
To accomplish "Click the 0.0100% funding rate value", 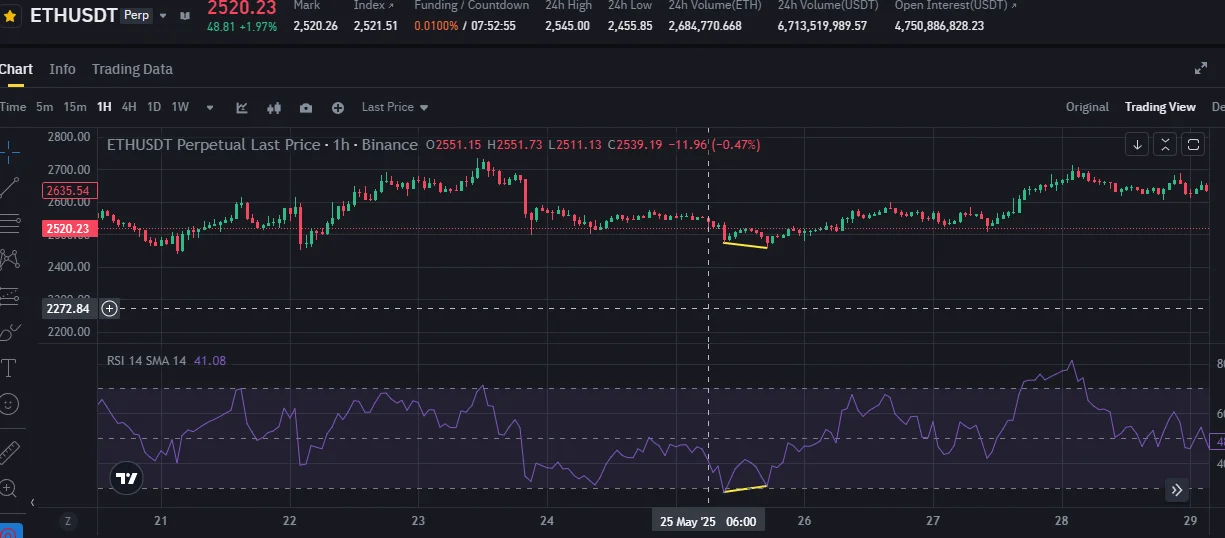I will 435,26.
